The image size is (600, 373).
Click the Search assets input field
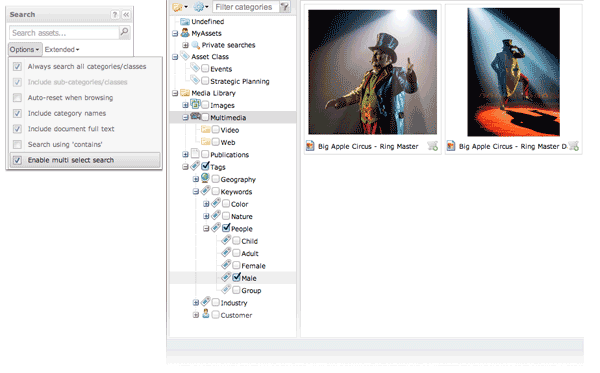pyautogui.click(x=64, y=33)
